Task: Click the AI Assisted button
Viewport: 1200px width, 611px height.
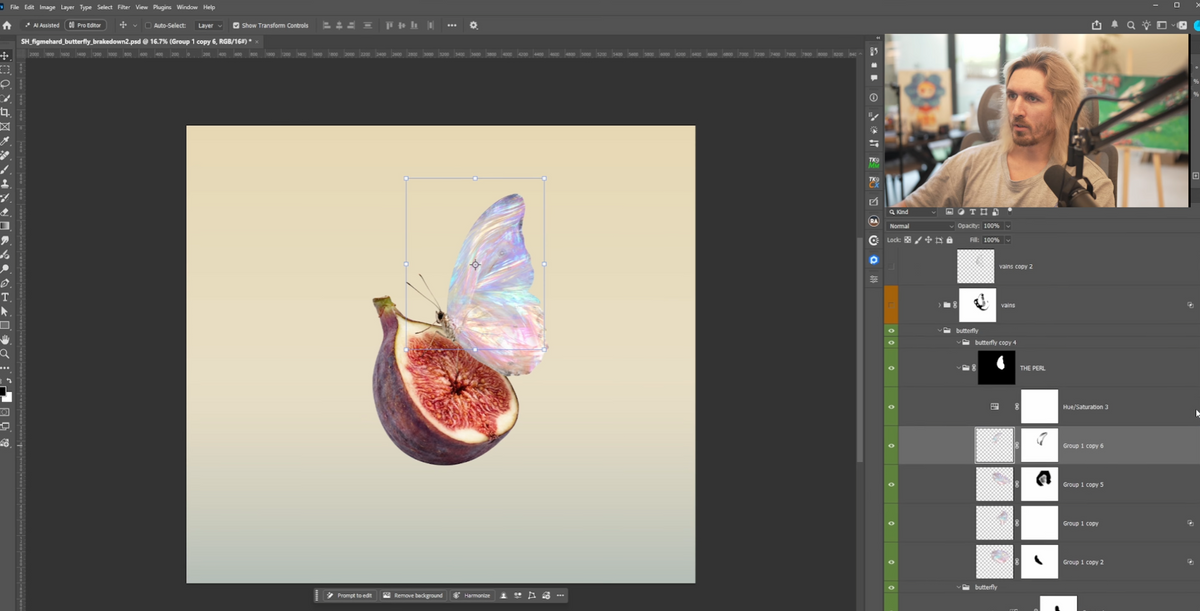Action: click(x=41, y=25)
